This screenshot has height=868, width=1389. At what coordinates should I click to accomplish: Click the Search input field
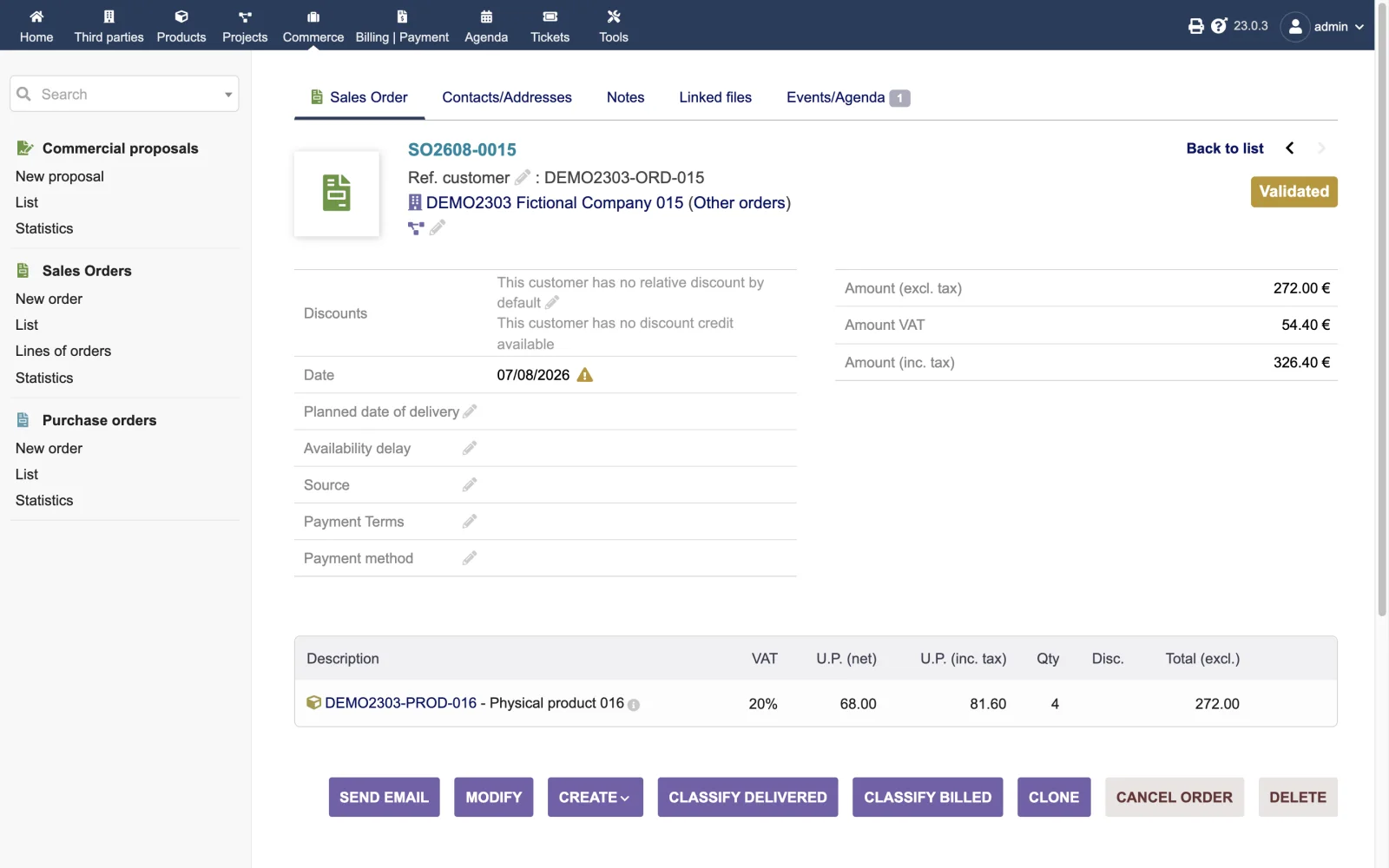(124, 94)
